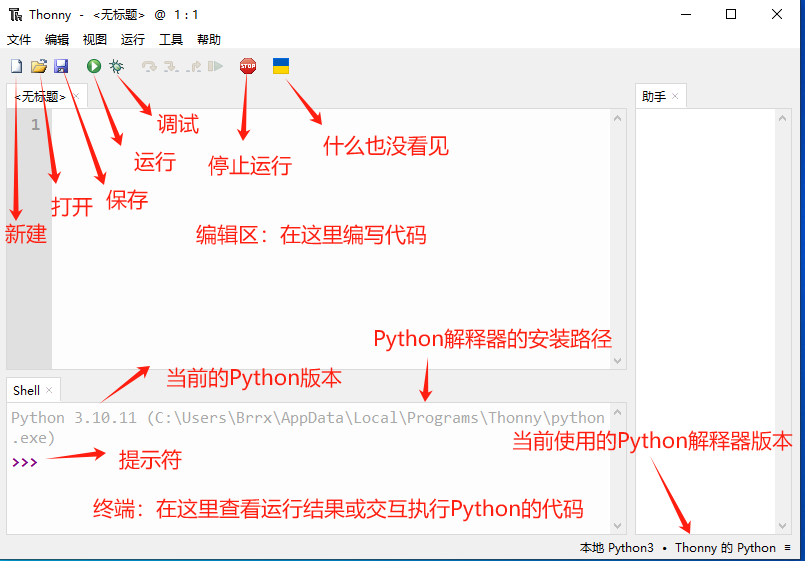Close the 助手 panel tab
Image resolution: width=805 pixels, height=561 pixels.
675,96
